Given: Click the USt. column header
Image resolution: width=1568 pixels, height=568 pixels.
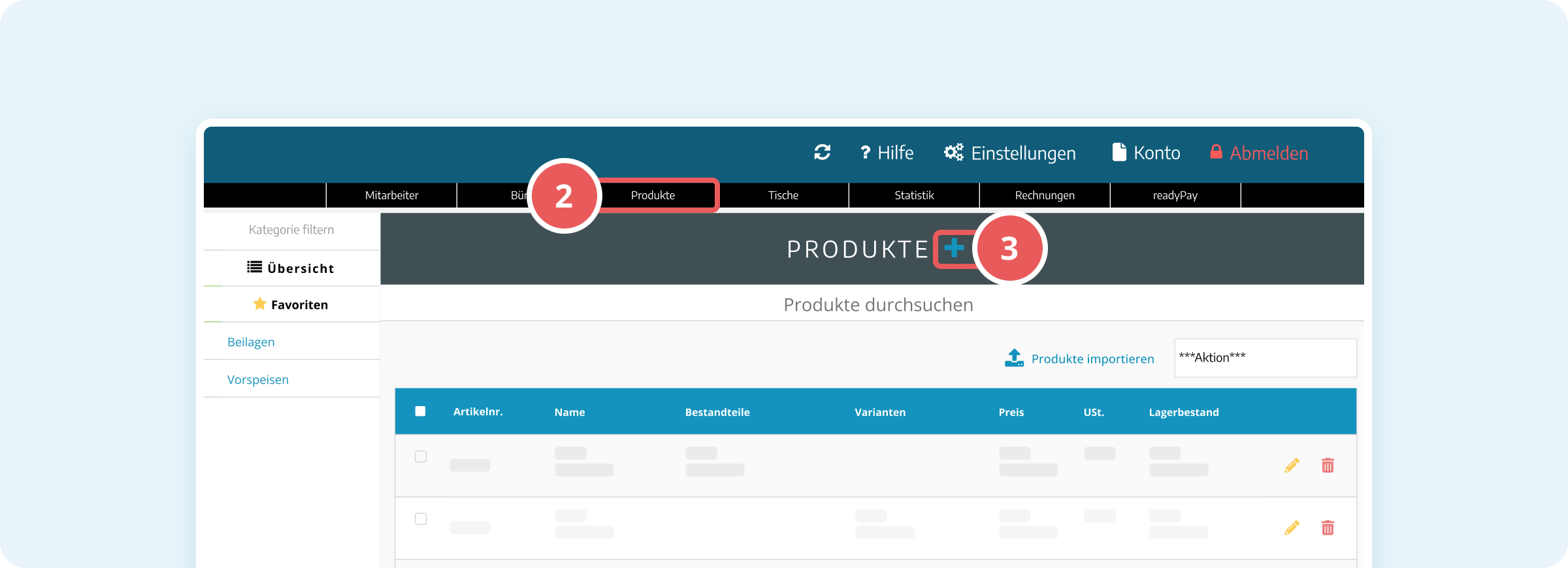Looking at the screenshot, I should pyautogui.click(x=1094, y=412).
